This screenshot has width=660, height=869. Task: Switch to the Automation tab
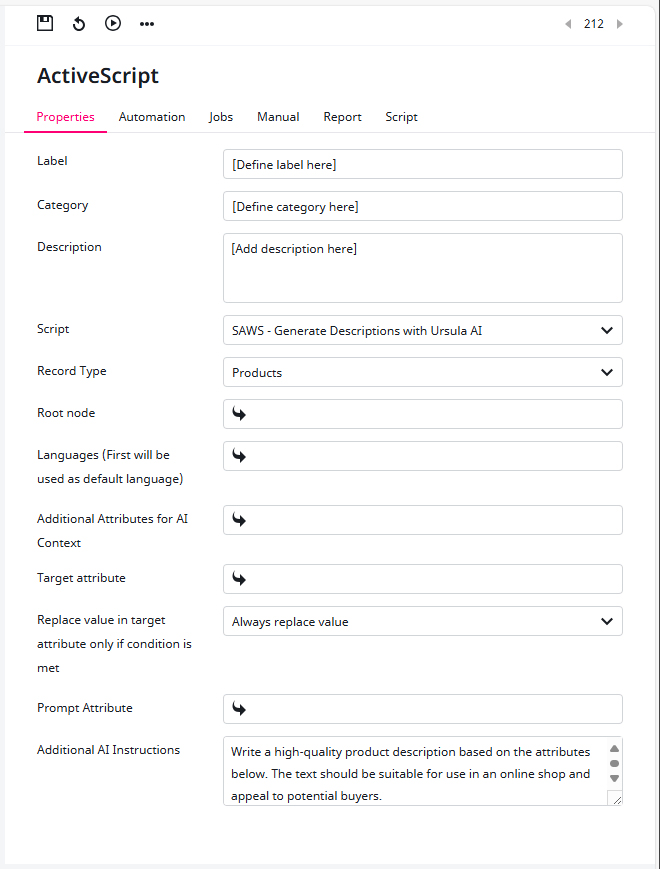(152, 117)
